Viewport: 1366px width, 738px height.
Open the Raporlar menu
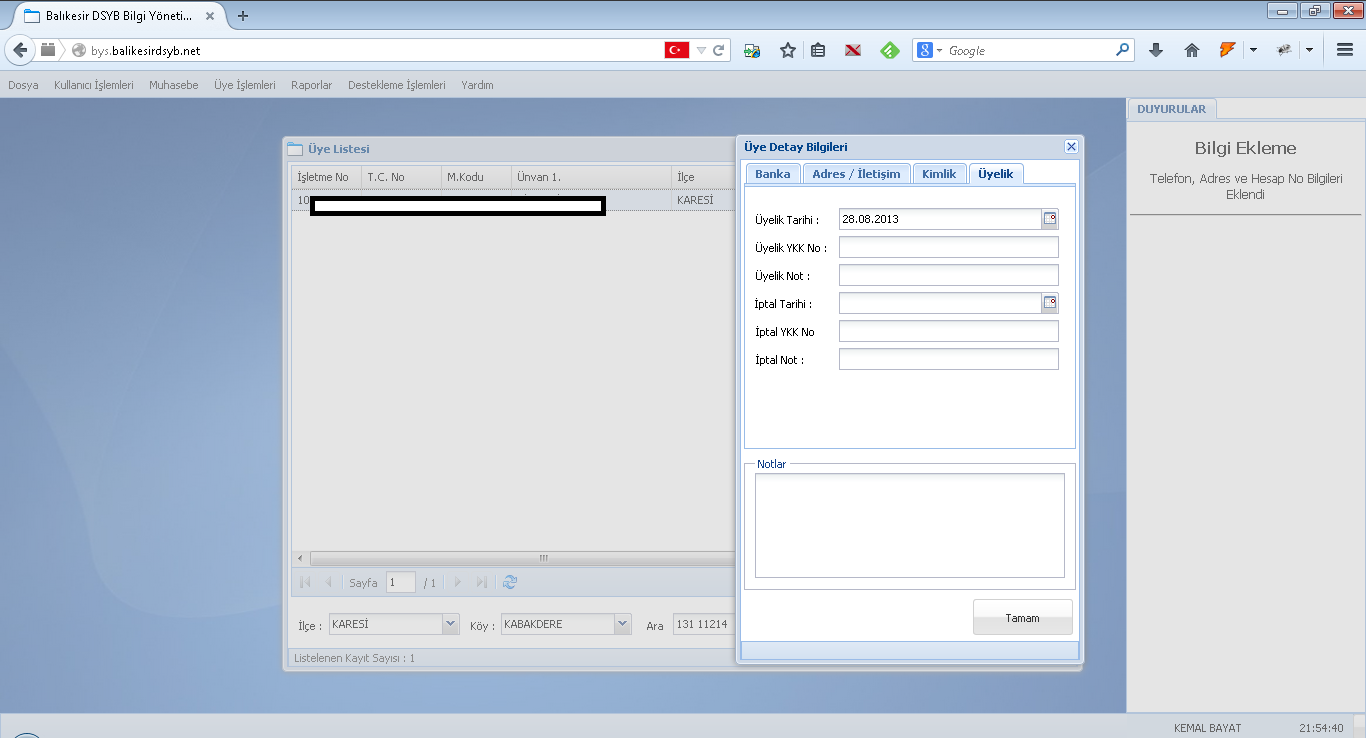[x=311, y=85]
